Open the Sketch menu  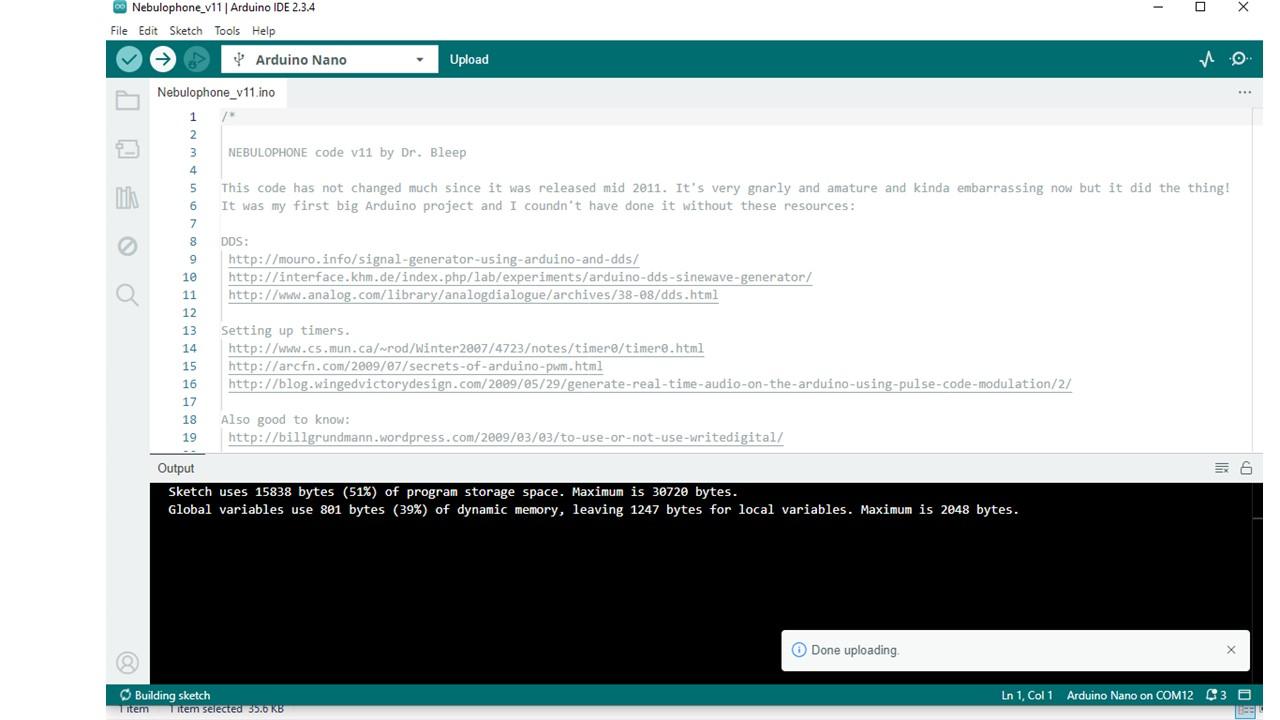tap(186, 31)
